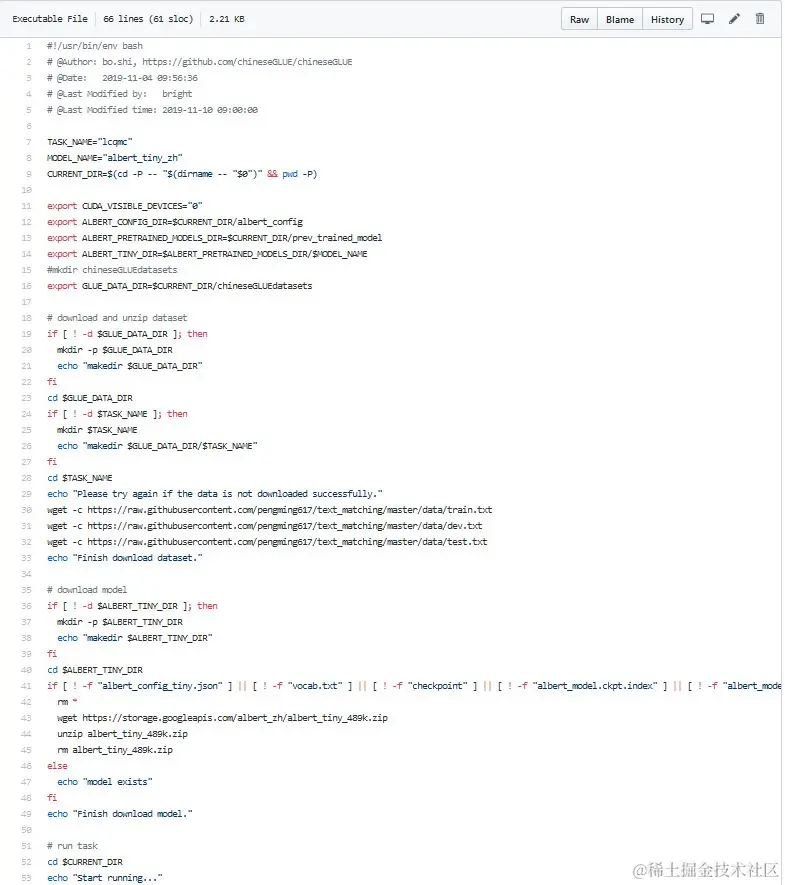Click the desktop open icon

pyautogui.click(x=707, y=19)
